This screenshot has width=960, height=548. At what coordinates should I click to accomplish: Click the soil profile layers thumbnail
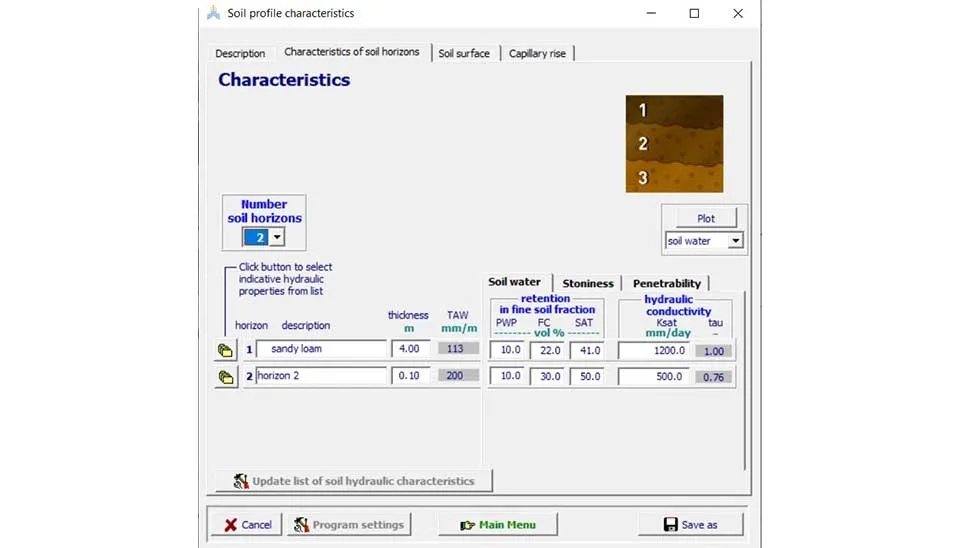(x=674, y=144)
